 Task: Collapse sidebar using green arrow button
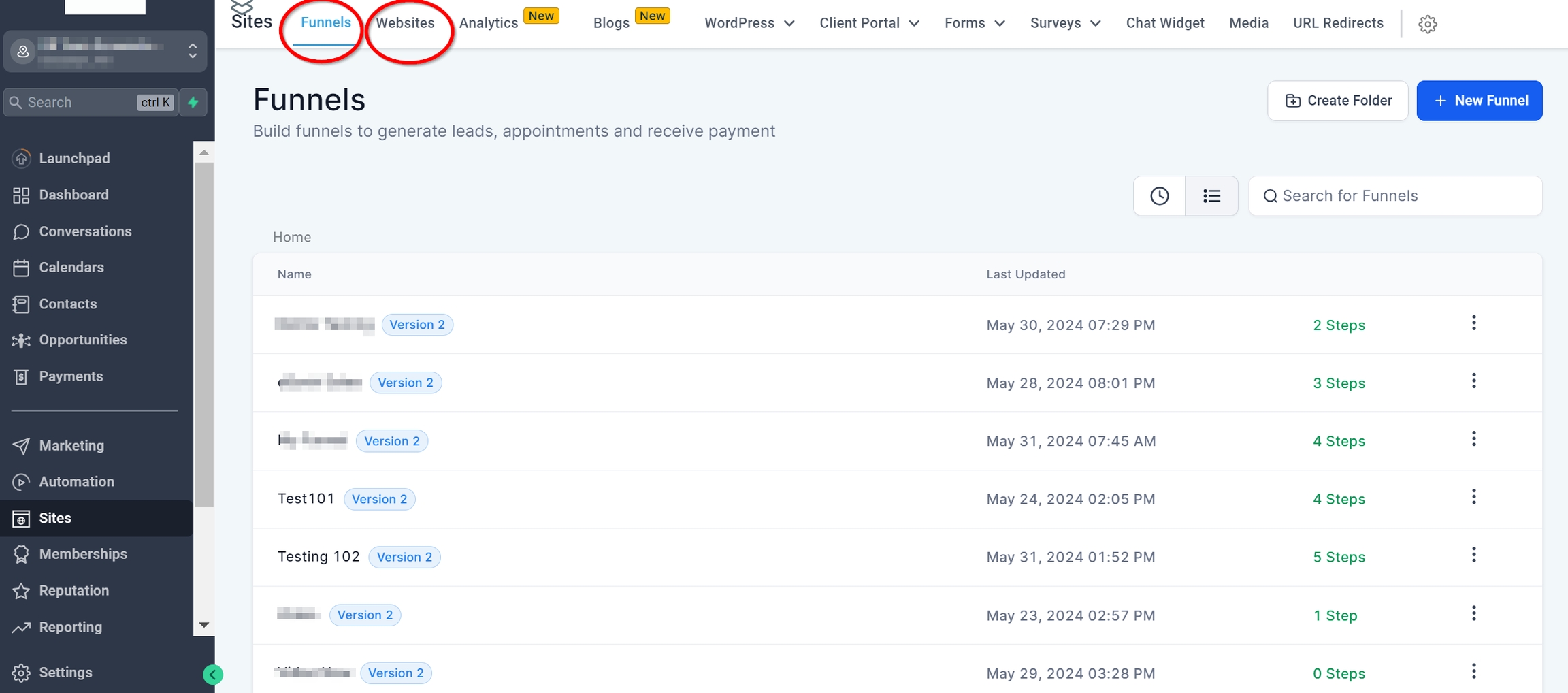(212, 675)
